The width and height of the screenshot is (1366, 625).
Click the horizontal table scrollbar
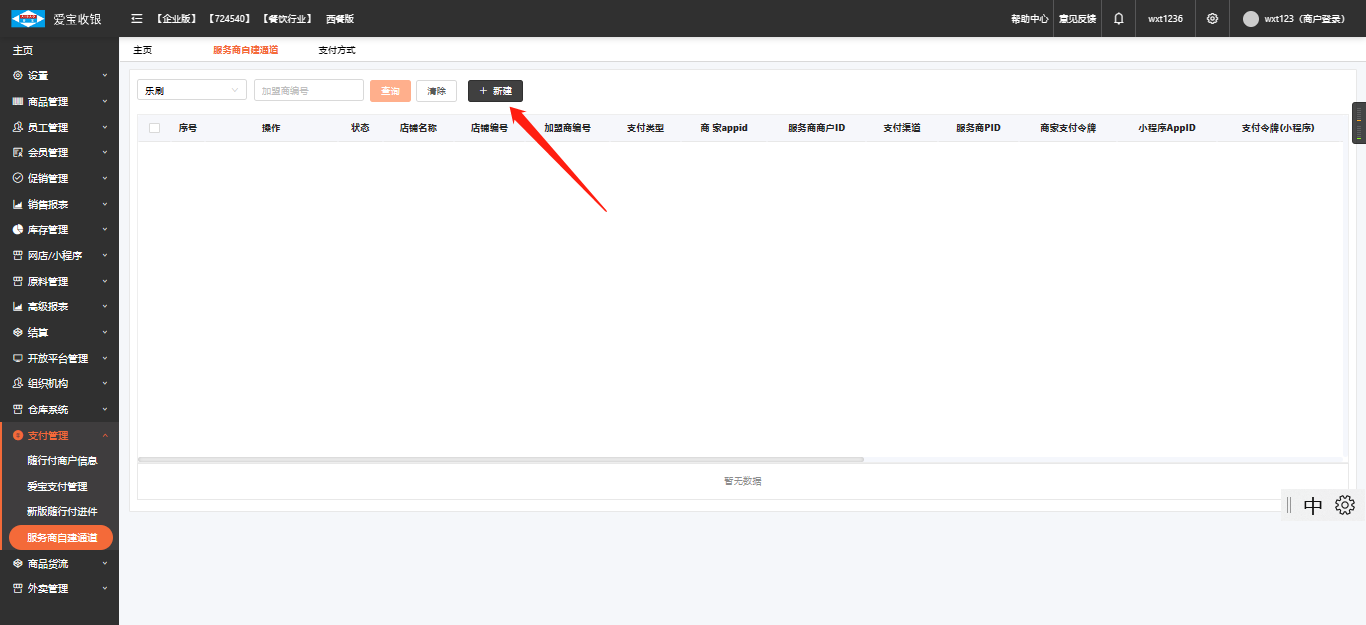(500, 460)
